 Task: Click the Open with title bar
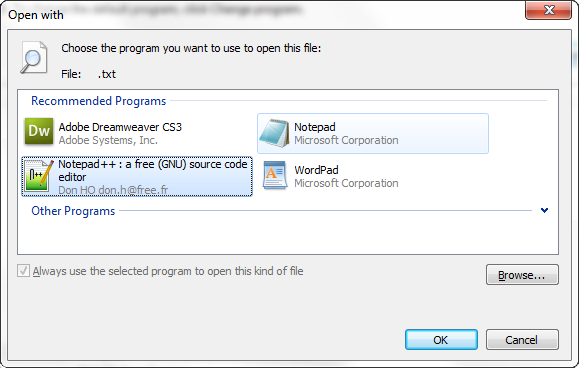click(258, 15)
